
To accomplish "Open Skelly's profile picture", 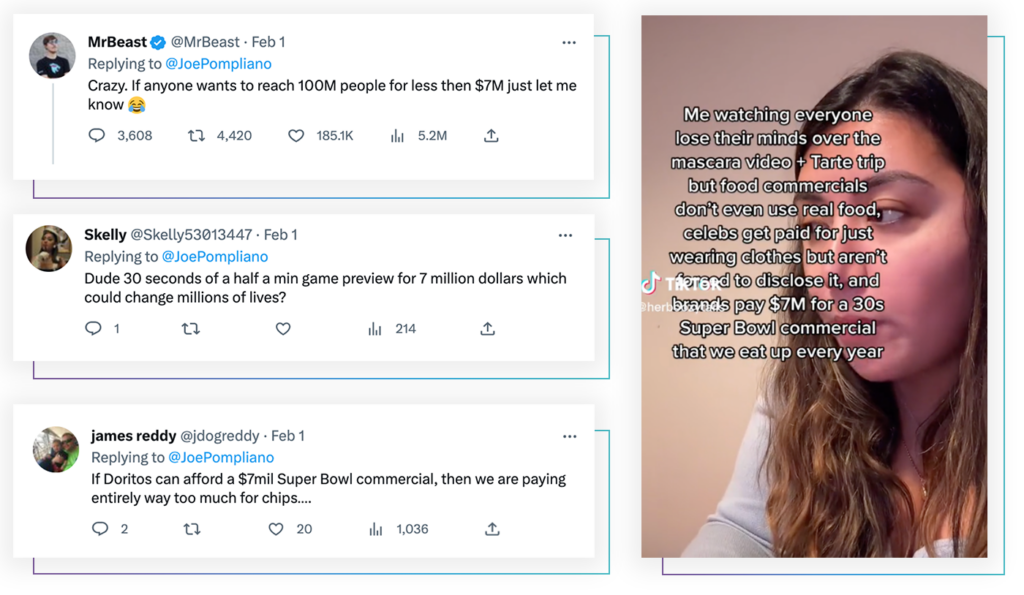I will 49,248.
